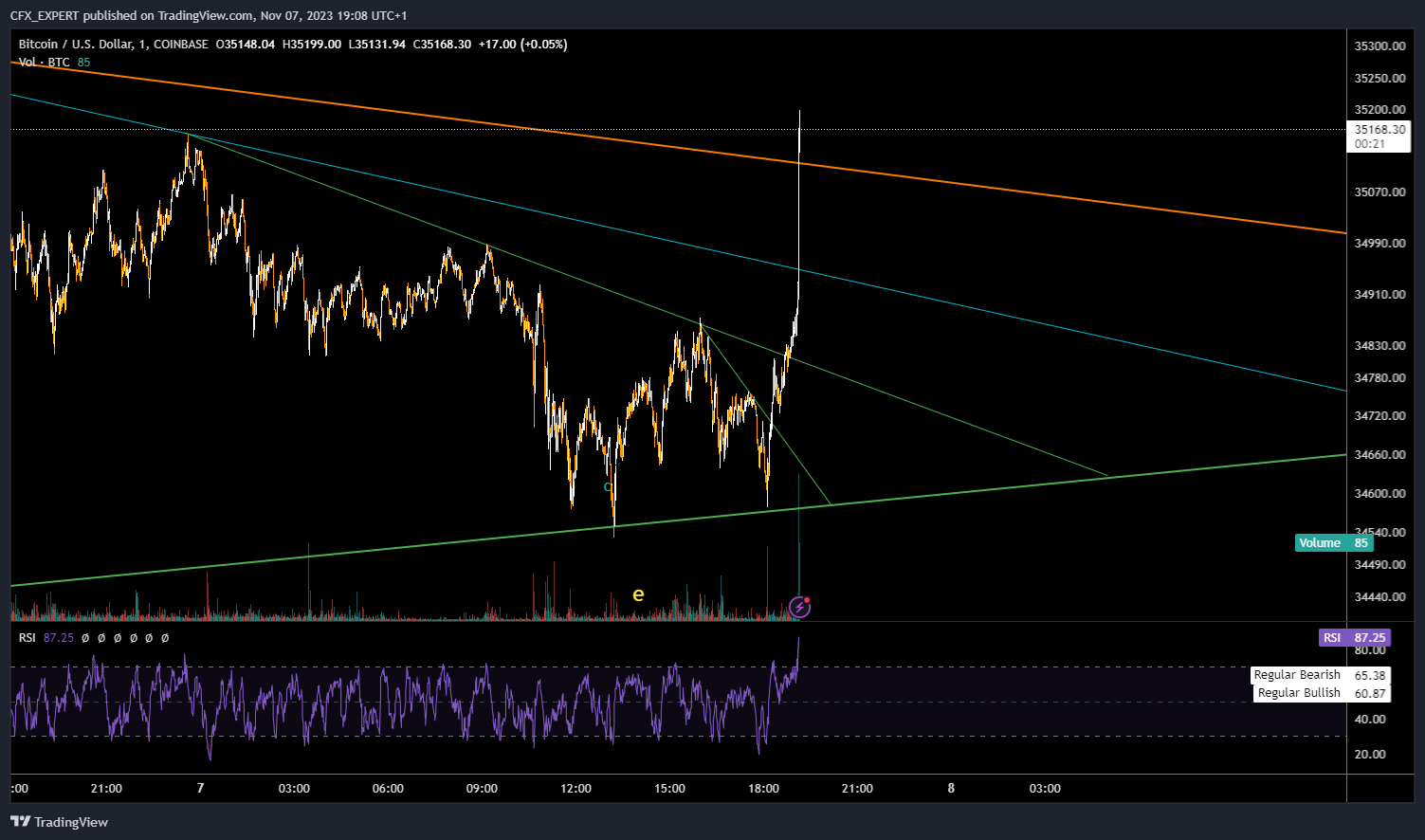Viewport: 1425px width, 840px height.
Task: Click the purple RSI 87.25 axis tag
Action: [1356, 638]
